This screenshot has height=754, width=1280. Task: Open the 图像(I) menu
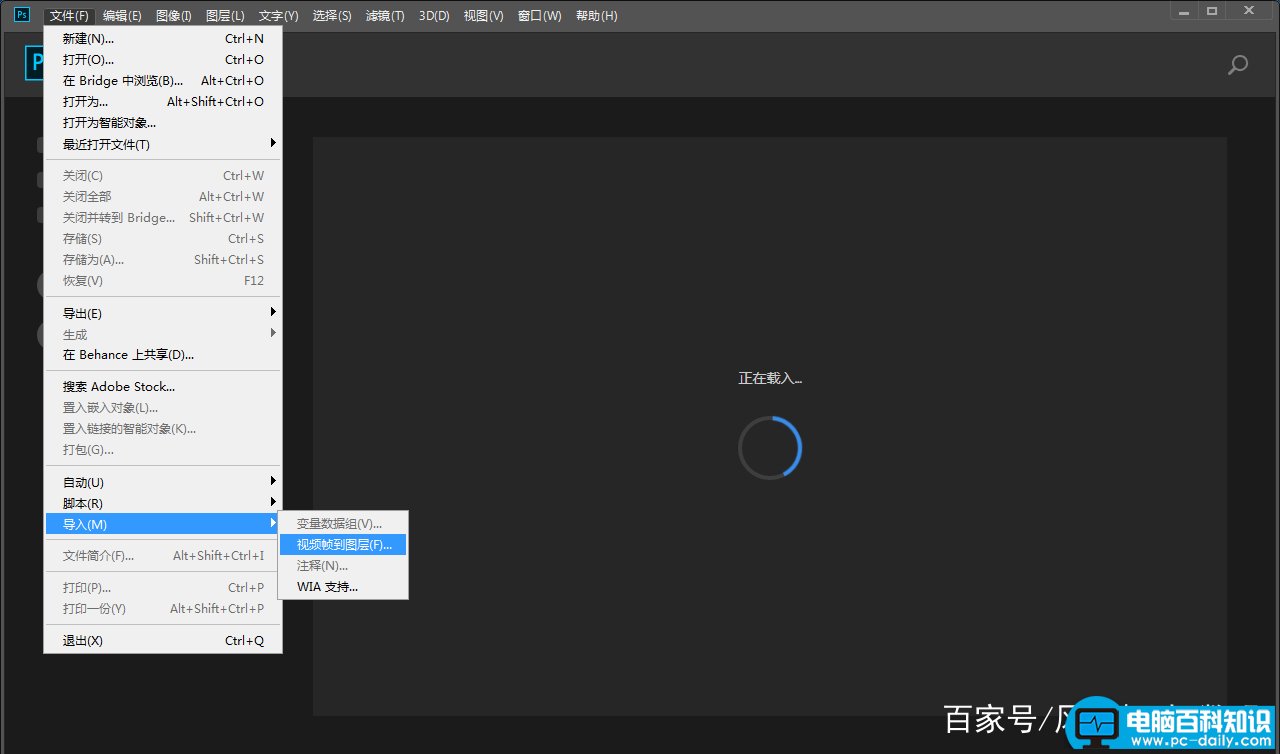(174, 16)
